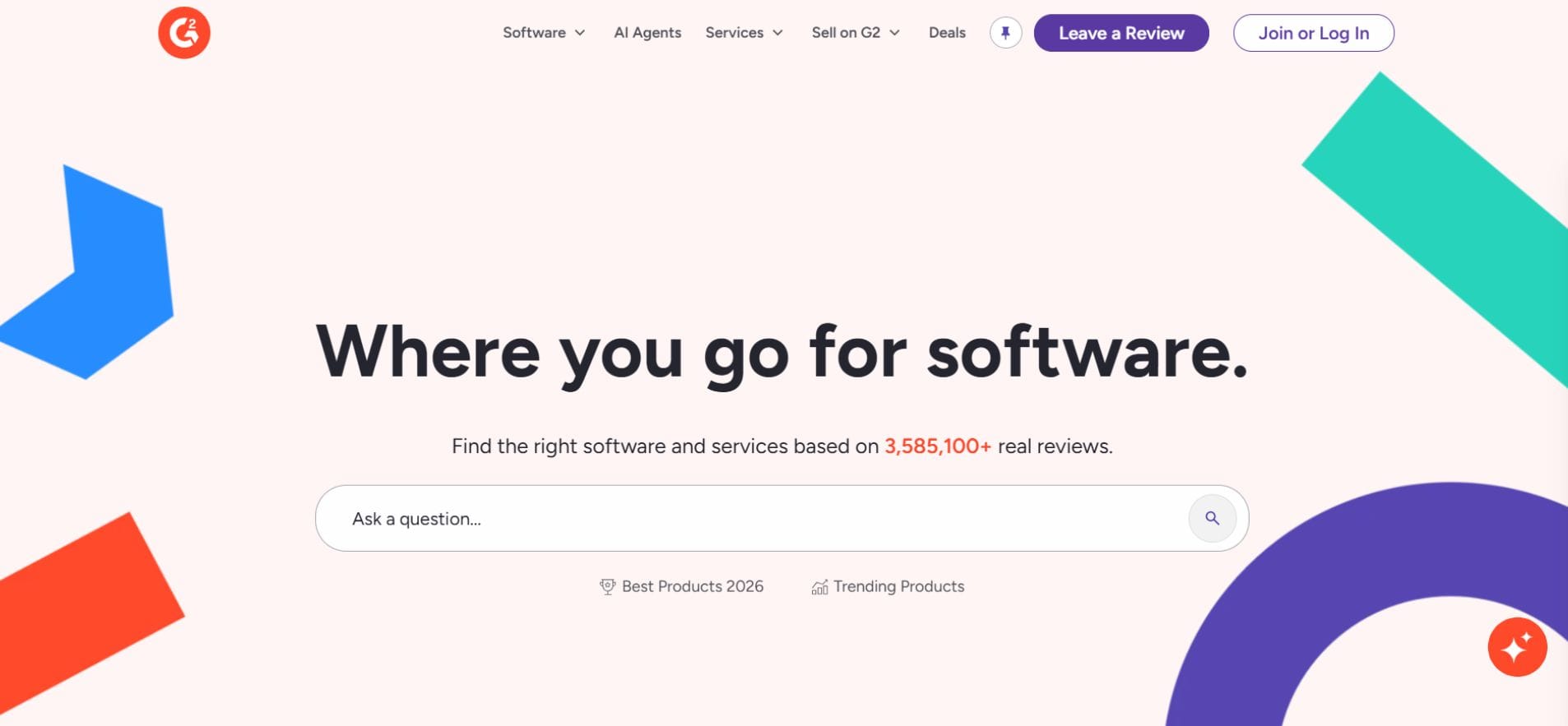1568x726 pixels.
Task: Open the AI Agents page
Action: tap(647, 33)
